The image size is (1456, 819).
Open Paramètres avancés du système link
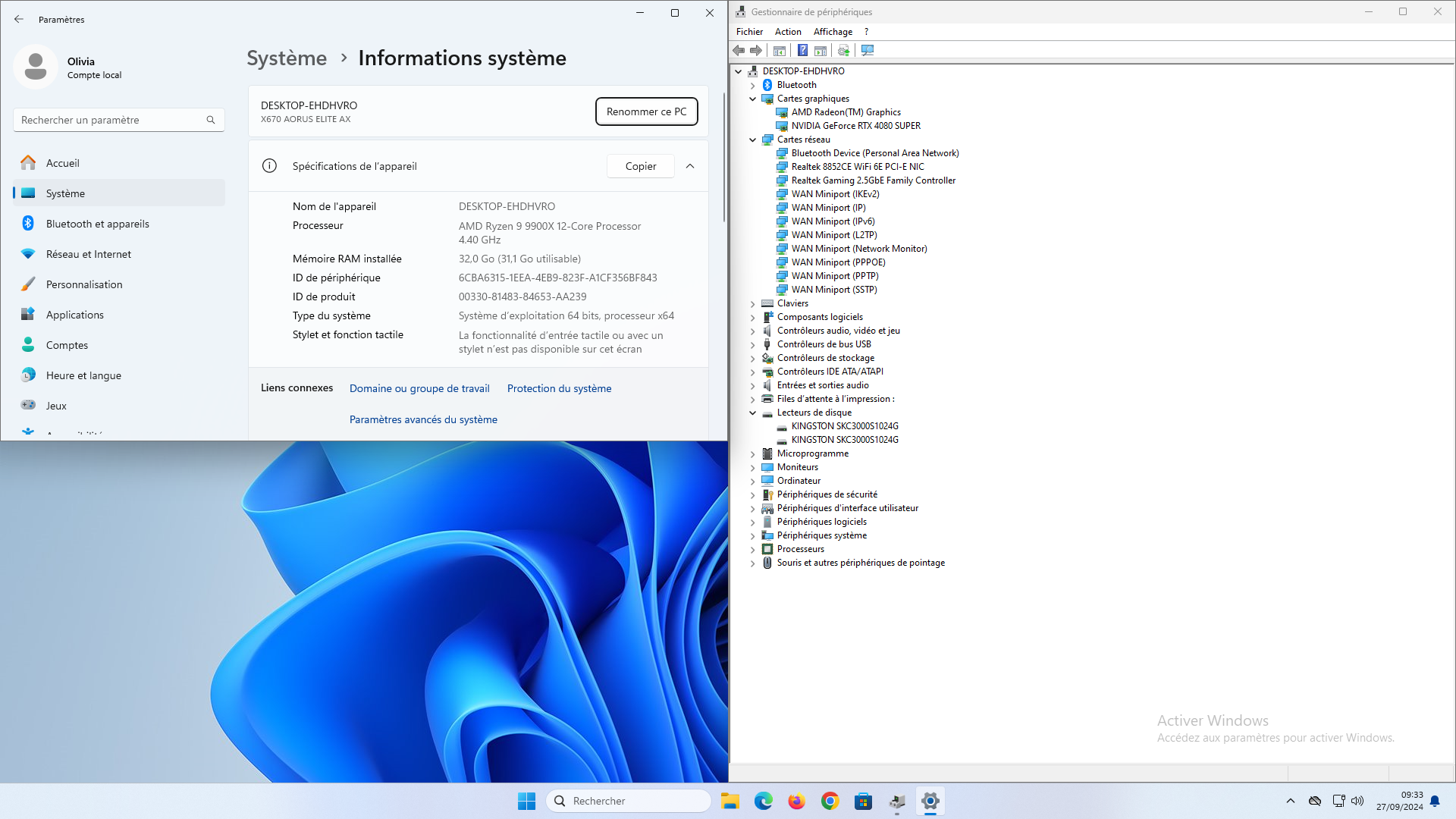coord(423,419)
